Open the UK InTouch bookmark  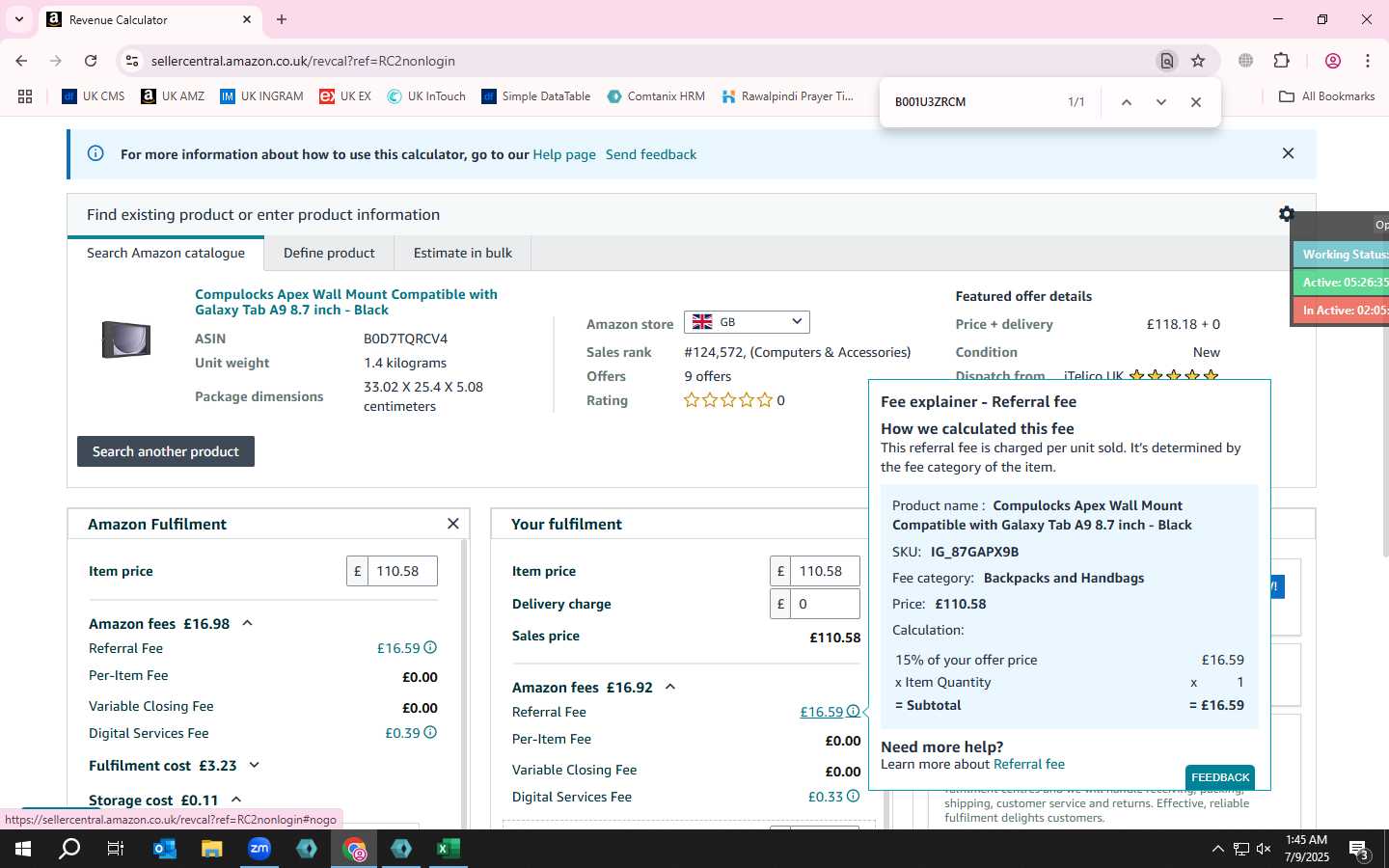coord(426,96)
